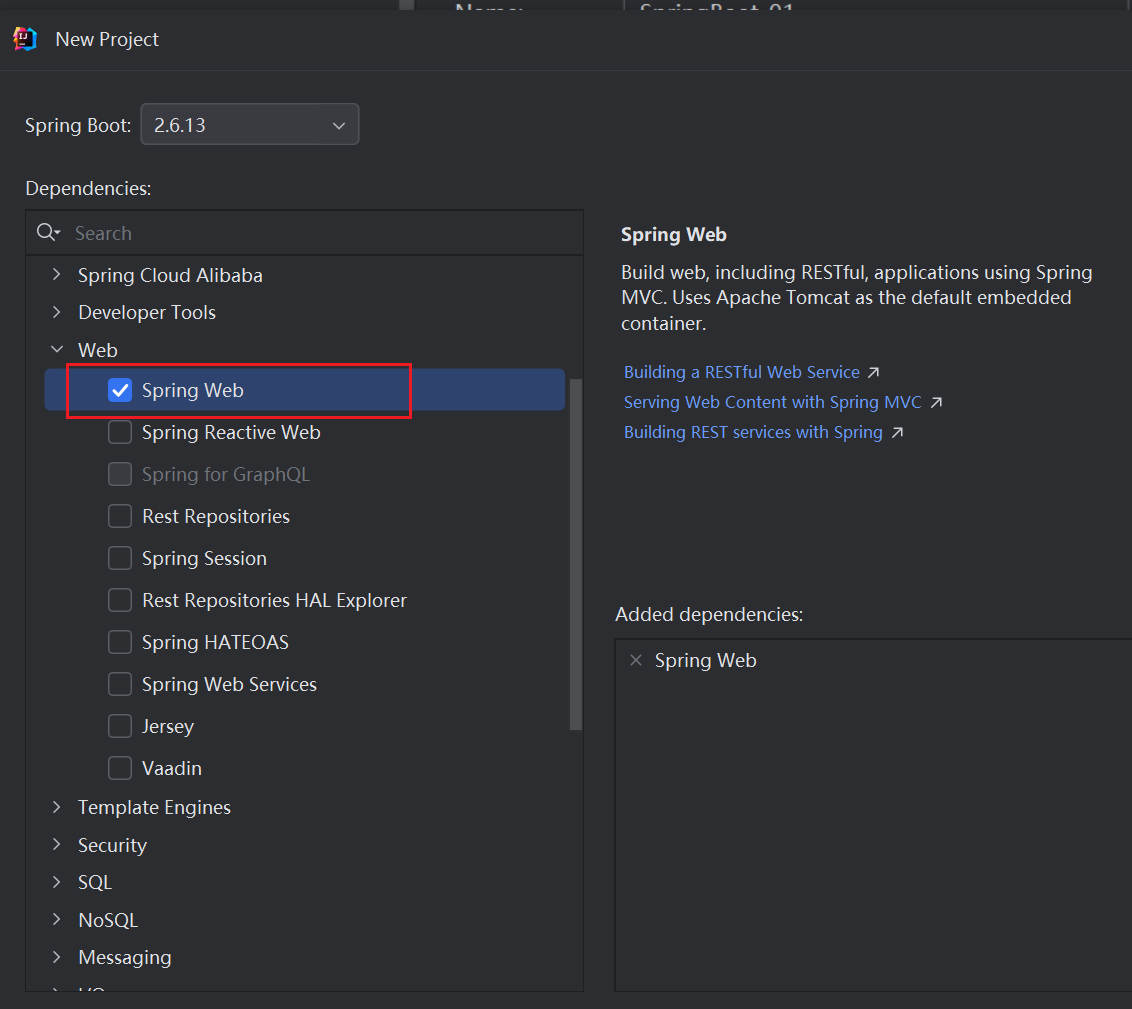Viewport: 1132px width, 1009px height.
Task: Uncheck the Spring Web checkbox
Action: click(120, 390)
